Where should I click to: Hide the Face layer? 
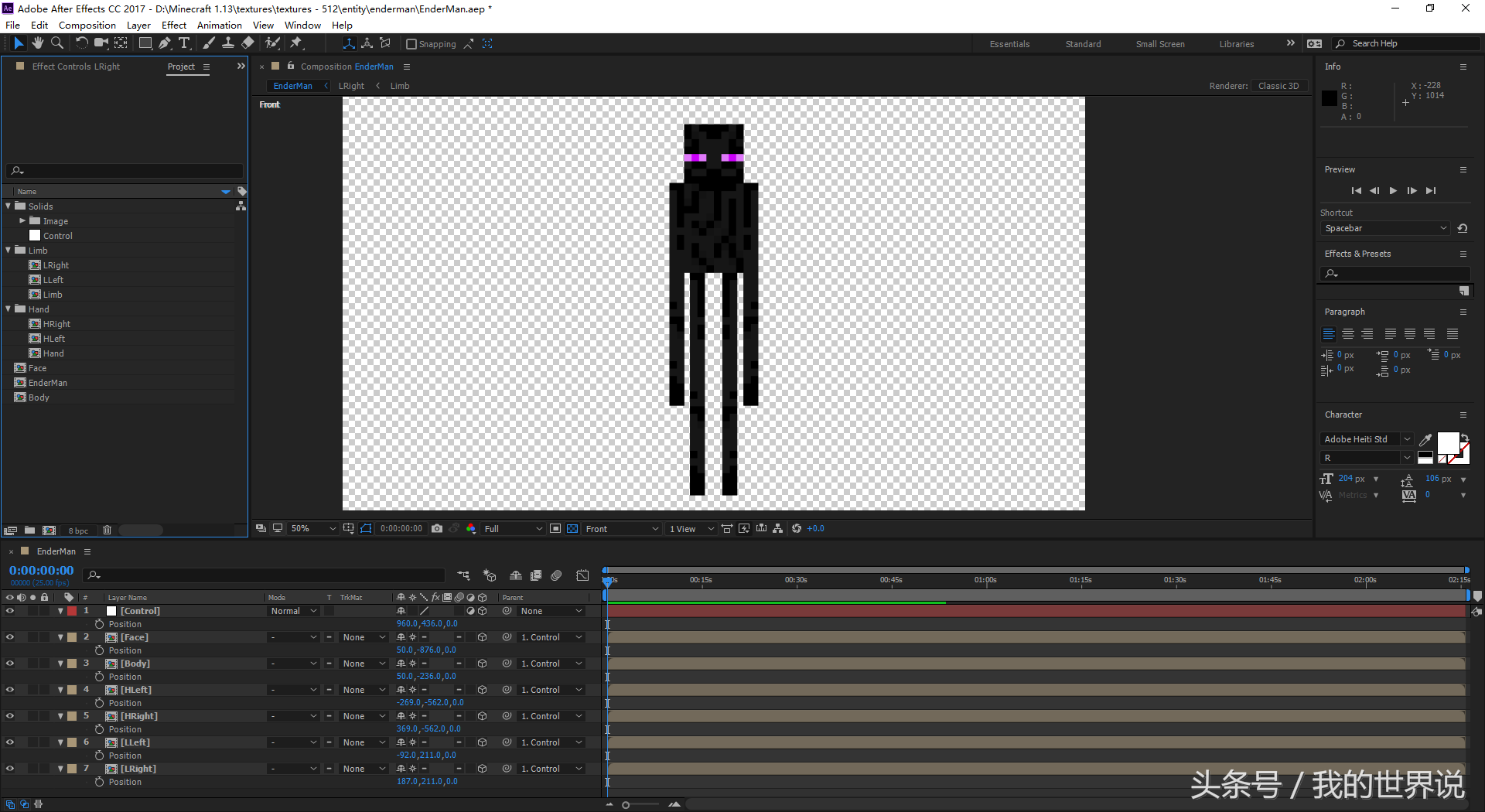9,637
